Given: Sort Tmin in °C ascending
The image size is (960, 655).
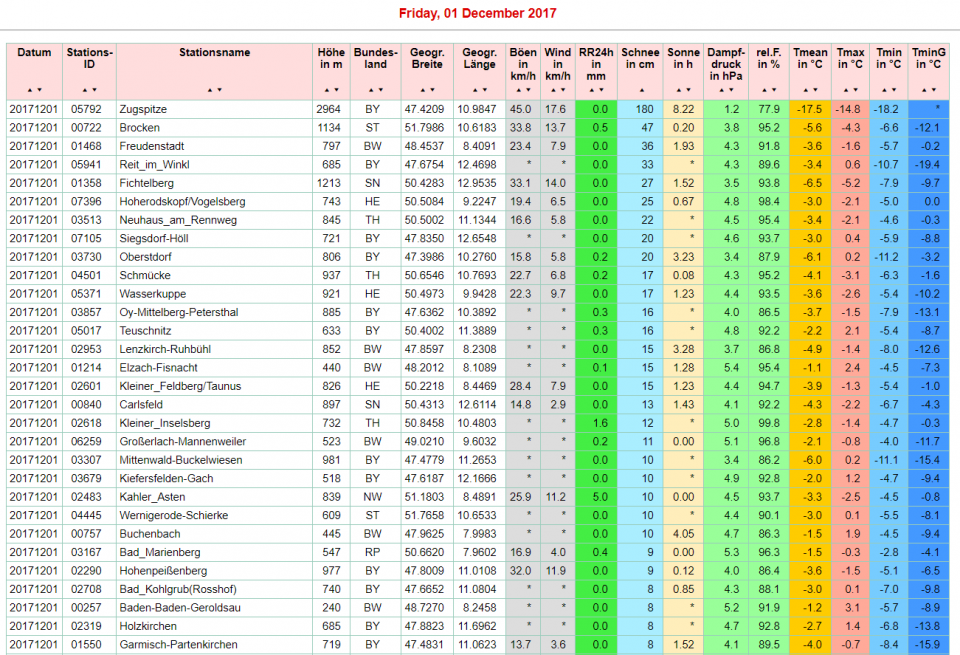Looking at the screenshot, I should tap(883, 90).
